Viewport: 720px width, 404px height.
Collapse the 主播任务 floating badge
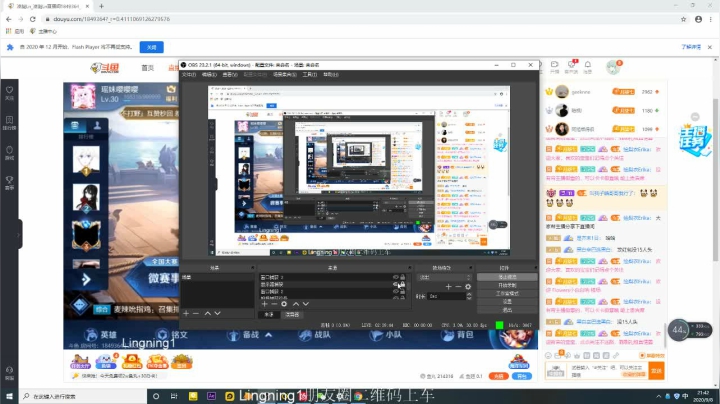(x=695, y=117)
